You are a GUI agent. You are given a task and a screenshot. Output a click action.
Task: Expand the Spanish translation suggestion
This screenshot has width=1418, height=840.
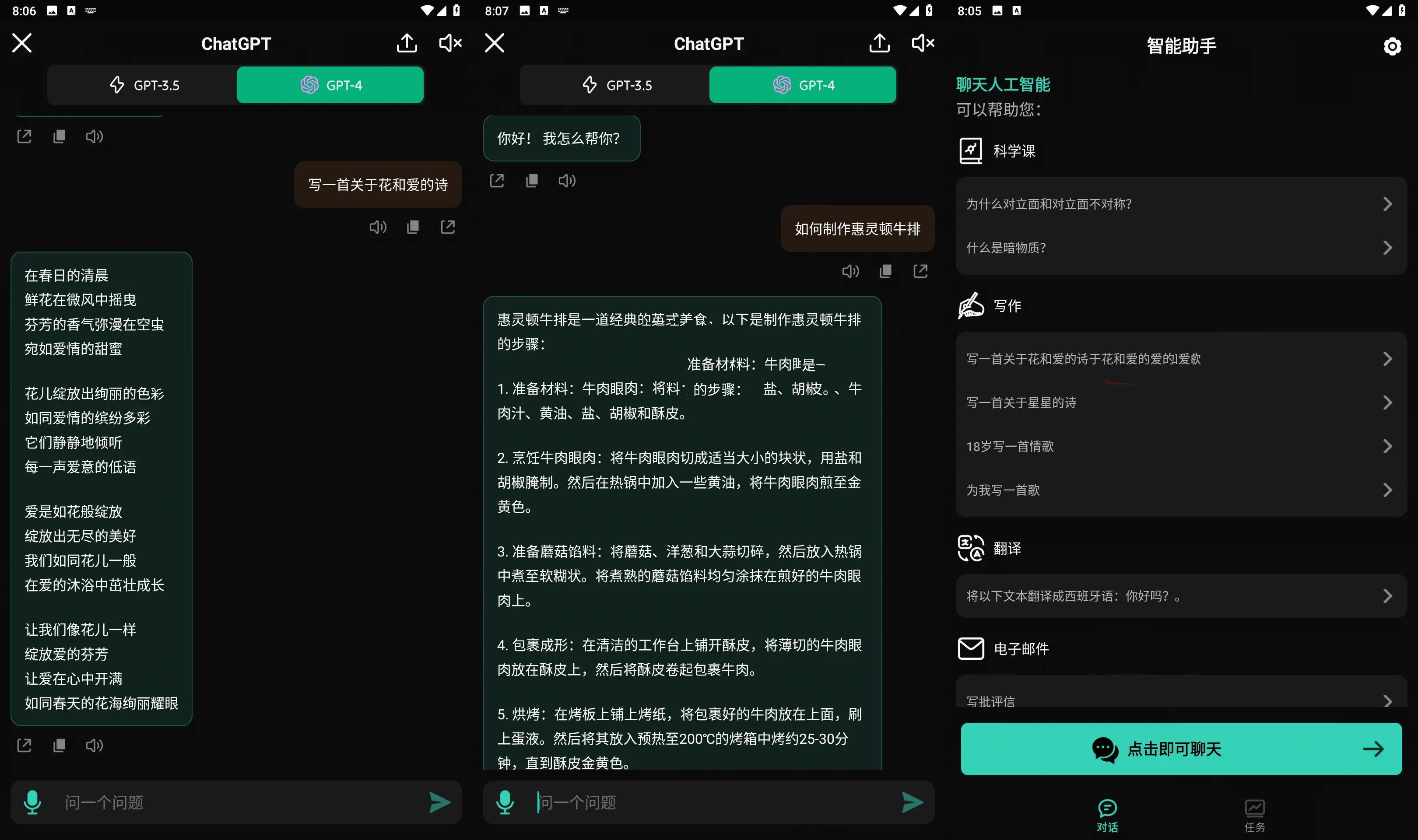point(1181,595)
